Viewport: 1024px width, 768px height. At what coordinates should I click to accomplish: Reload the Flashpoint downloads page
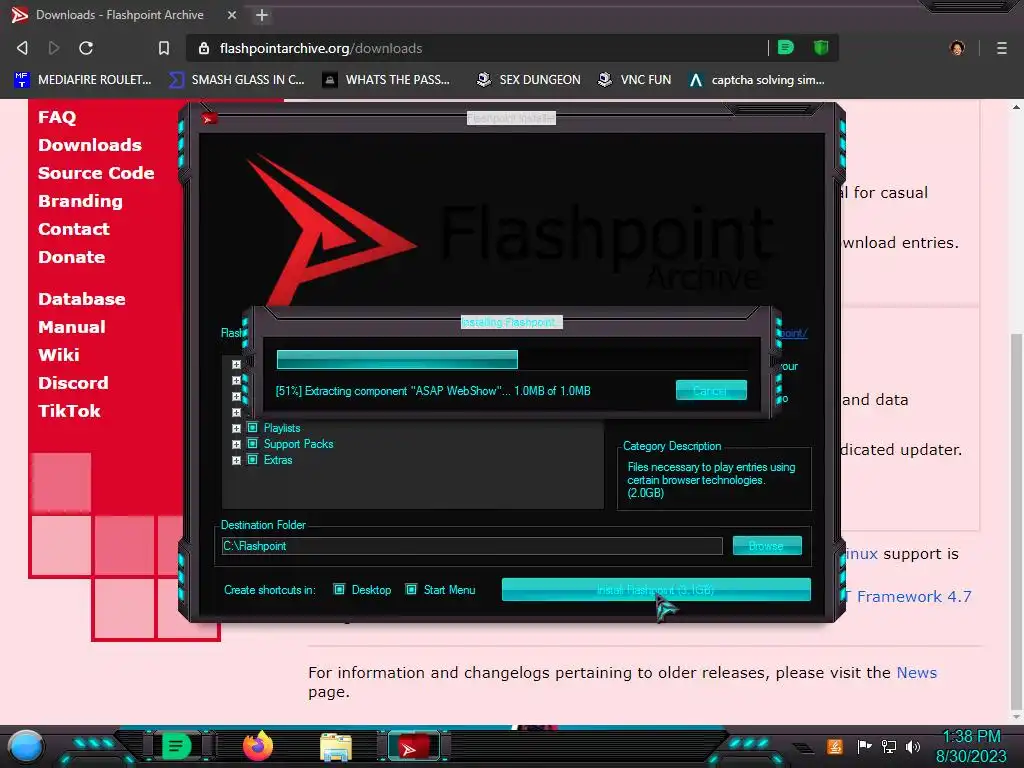[86, 48]
